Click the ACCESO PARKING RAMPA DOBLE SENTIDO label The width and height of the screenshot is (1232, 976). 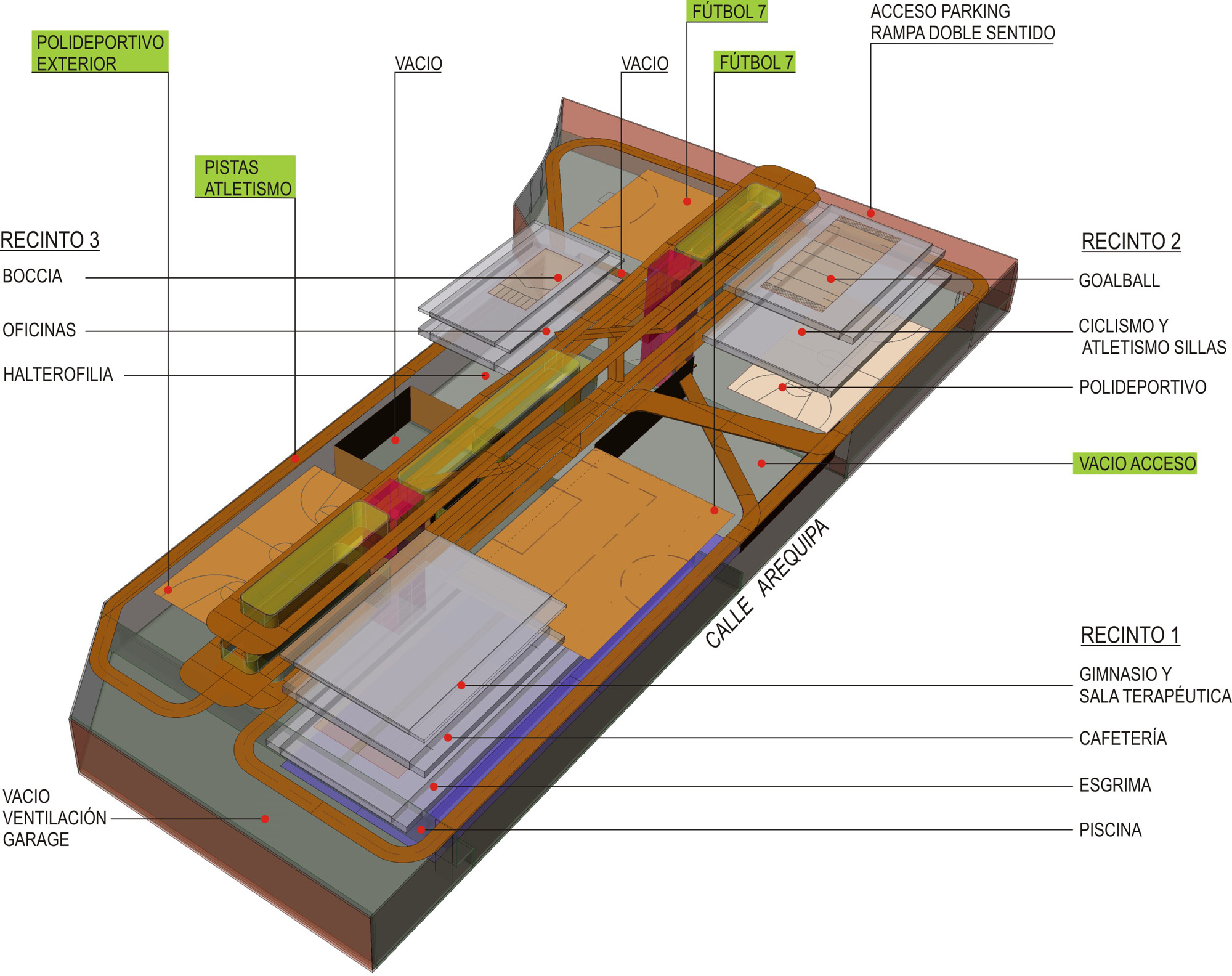coord(962,22)
